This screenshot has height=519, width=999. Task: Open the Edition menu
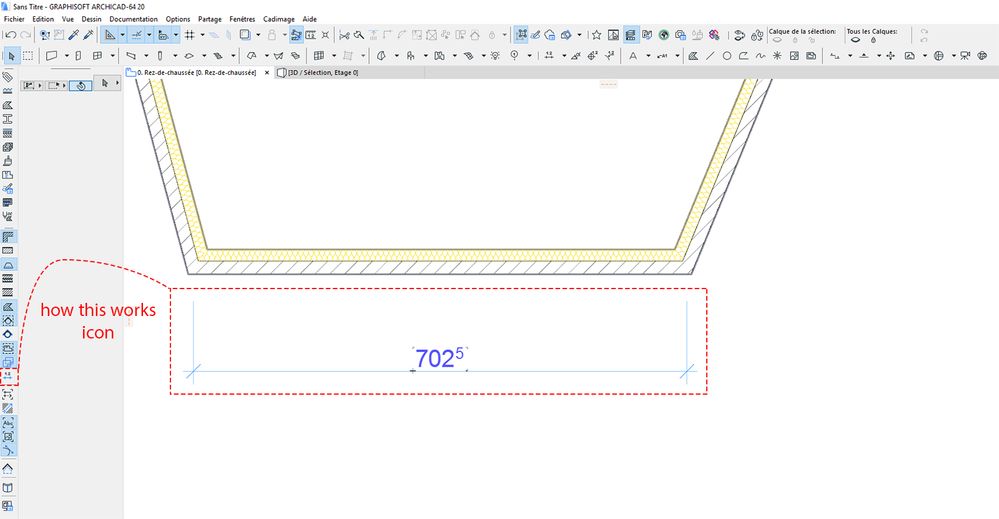click(43, 19)
